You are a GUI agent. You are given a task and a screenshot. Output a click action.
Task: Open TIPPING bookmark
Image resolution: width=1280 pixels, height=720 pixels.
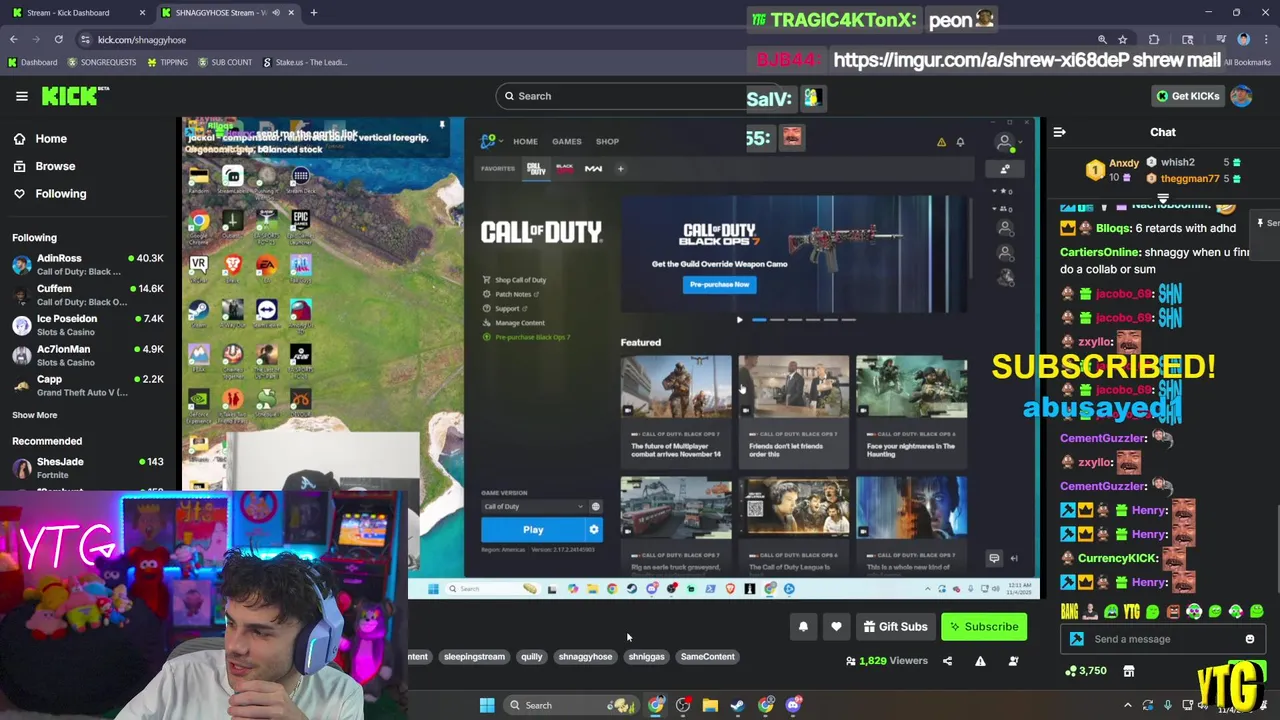point(167,62)
